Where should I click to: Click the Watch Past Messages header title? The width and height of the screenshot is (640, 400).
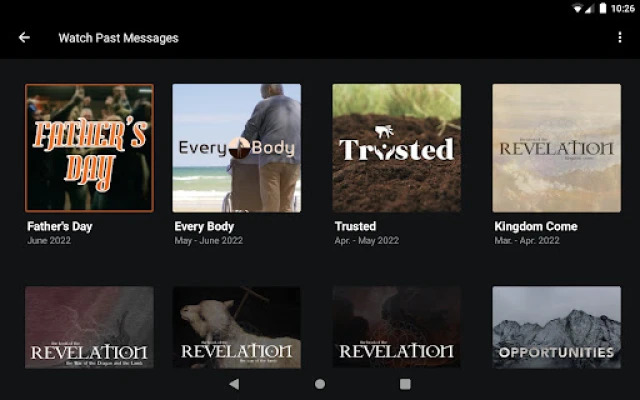(118, 38)
